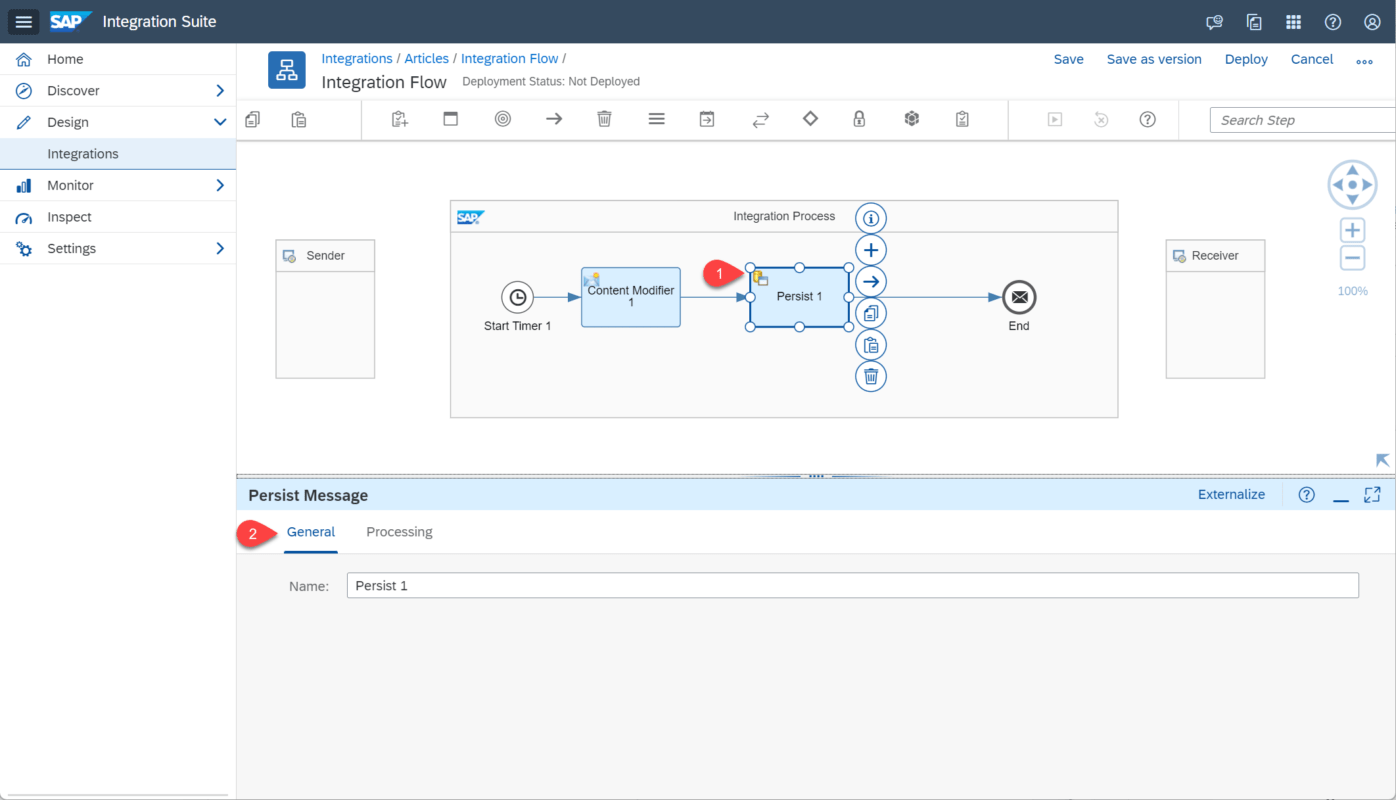Click the integration flow artifact icon

click(x=287, y=70)
